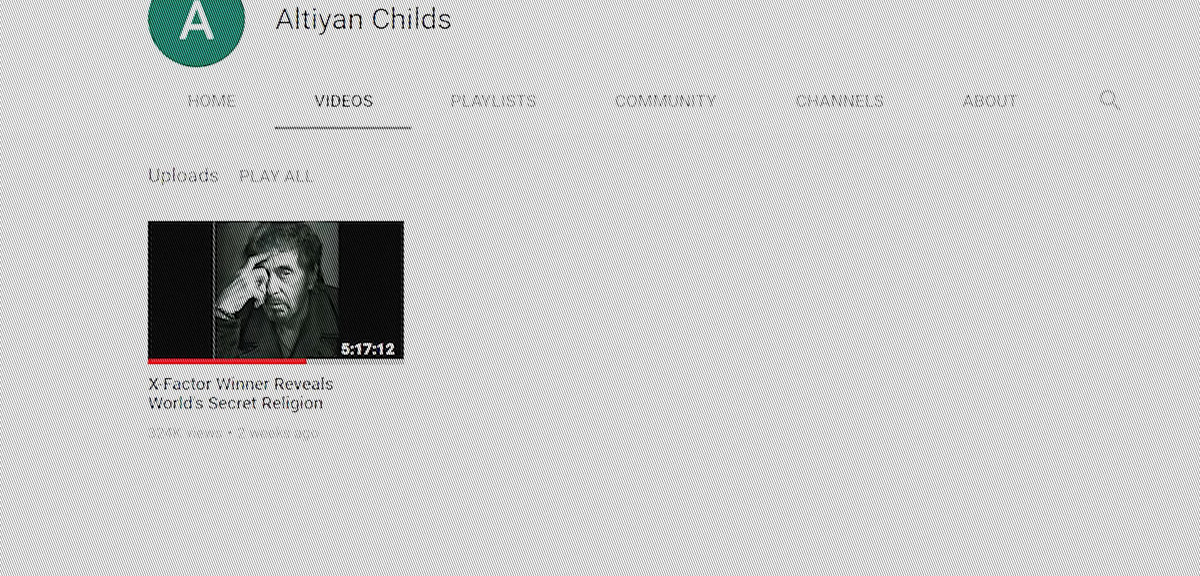Open the 'X-Factor Winner Reveals' title link

coord(241,384)
